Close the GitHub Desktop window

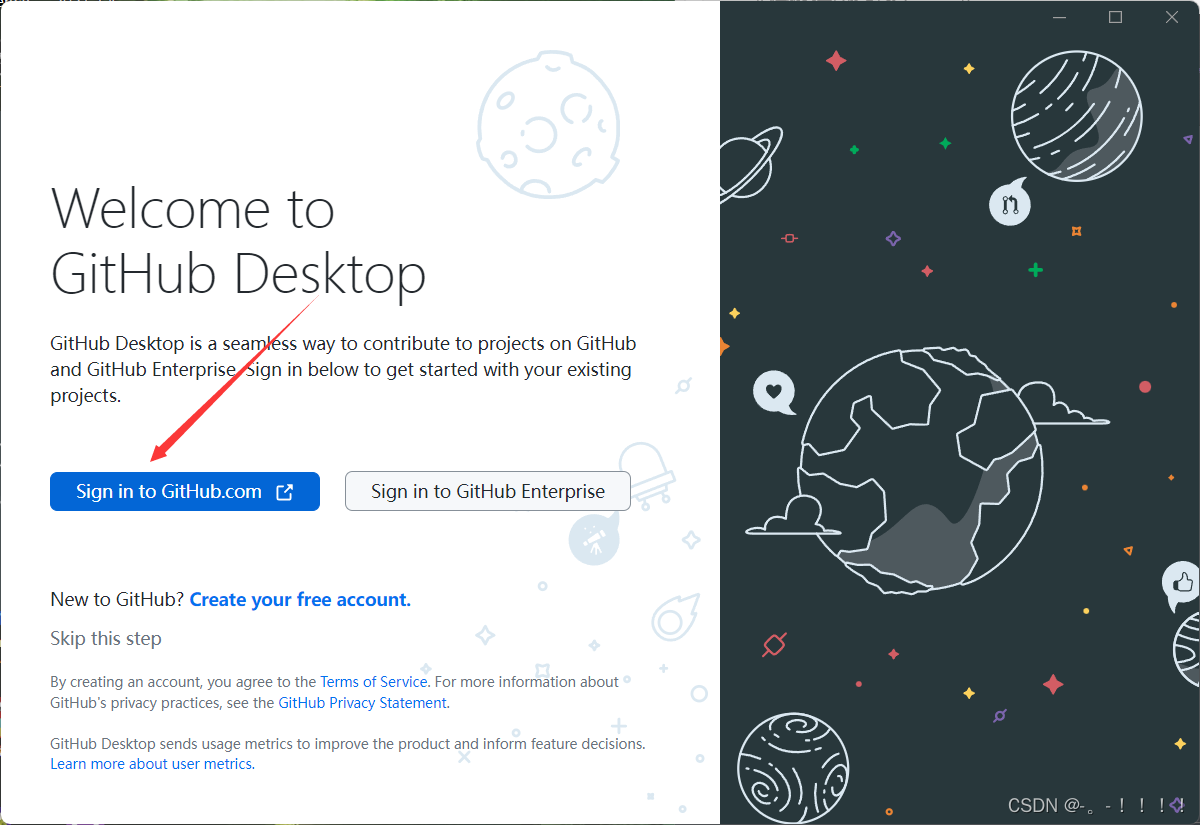click(1172, 17)
